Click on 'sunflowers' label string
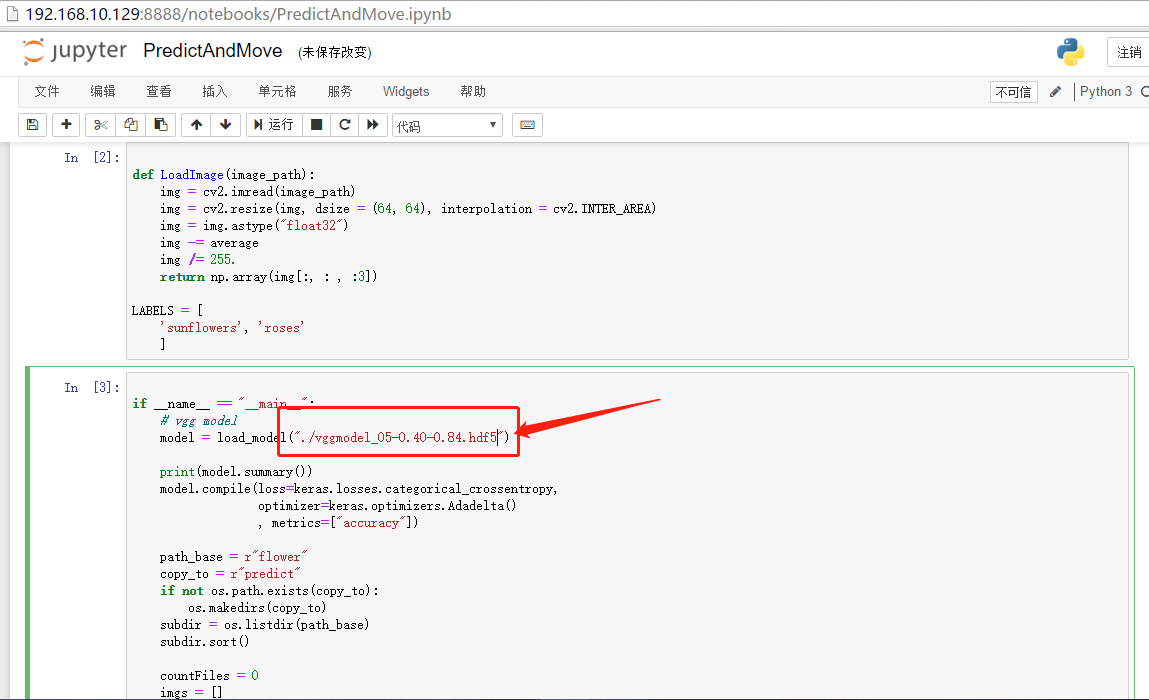 (199, 328)
